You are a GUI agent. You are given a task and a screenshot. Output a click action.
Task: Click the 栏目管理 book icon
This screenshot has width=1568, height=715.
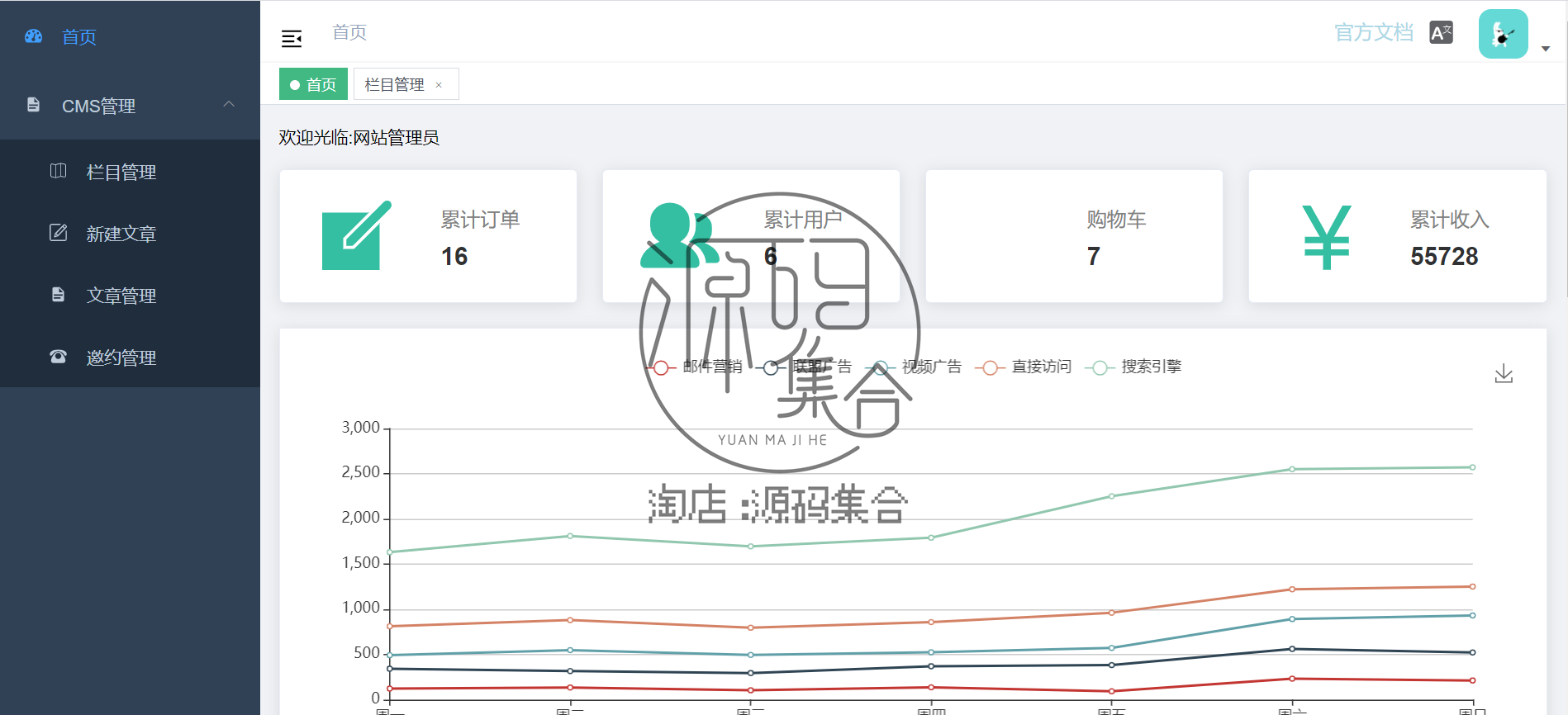pyautogui.click(x=58, y=171)
